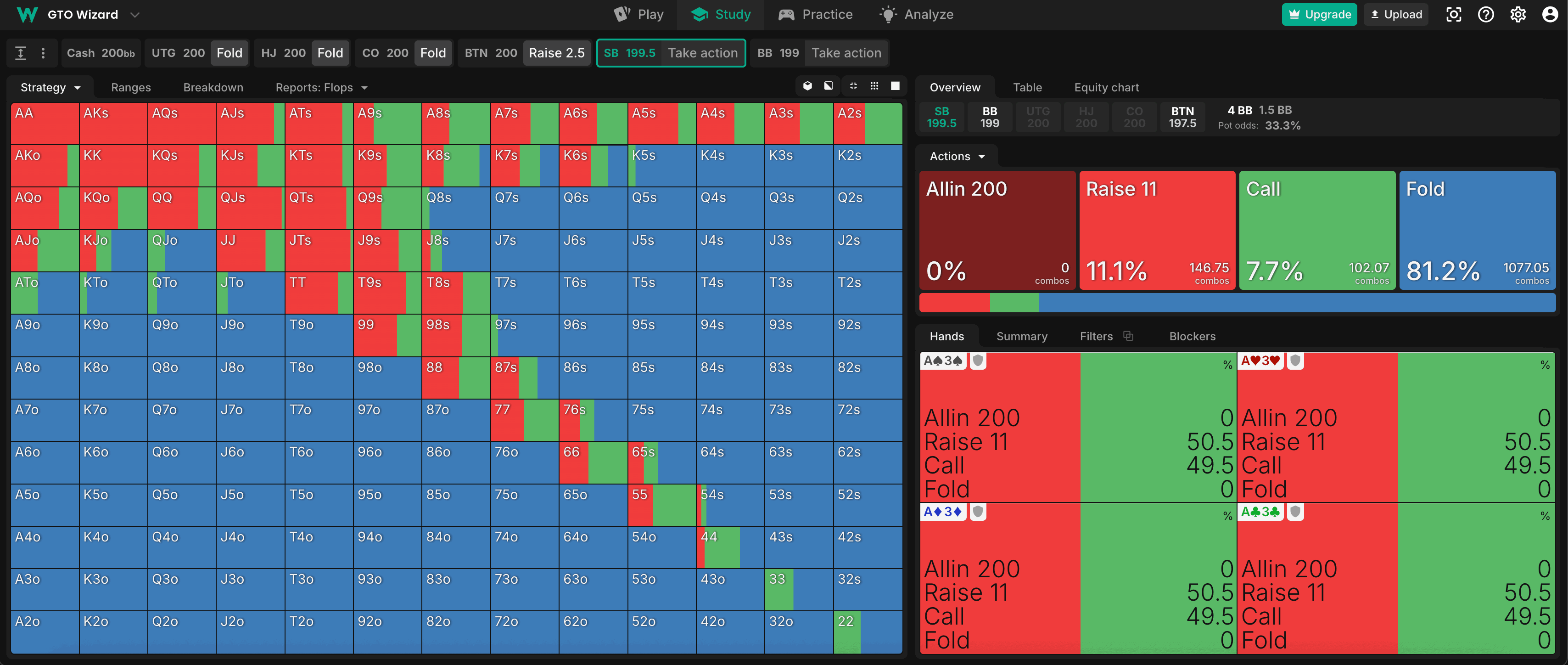Click the green Call segment of frequency bar

(x=1014, y=303)
